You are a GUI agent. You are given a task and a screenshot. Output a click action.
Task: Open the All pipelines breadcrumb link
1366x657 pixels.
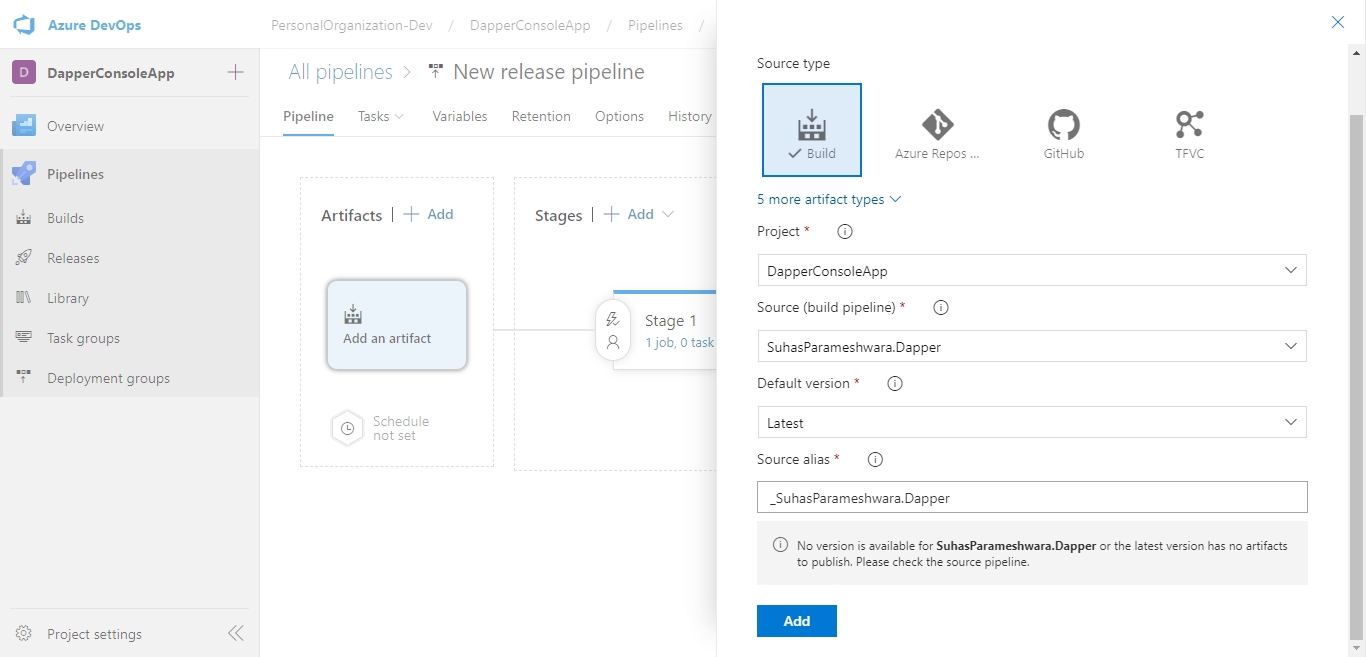point(340,72)
